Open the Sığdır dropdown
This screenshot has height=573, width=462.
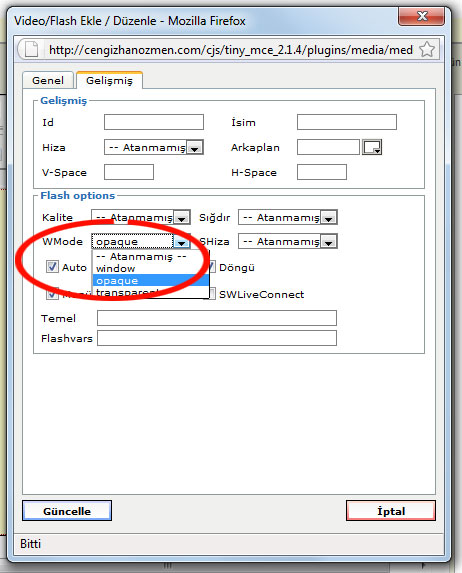pyautogui.click(x=288, y=217)
